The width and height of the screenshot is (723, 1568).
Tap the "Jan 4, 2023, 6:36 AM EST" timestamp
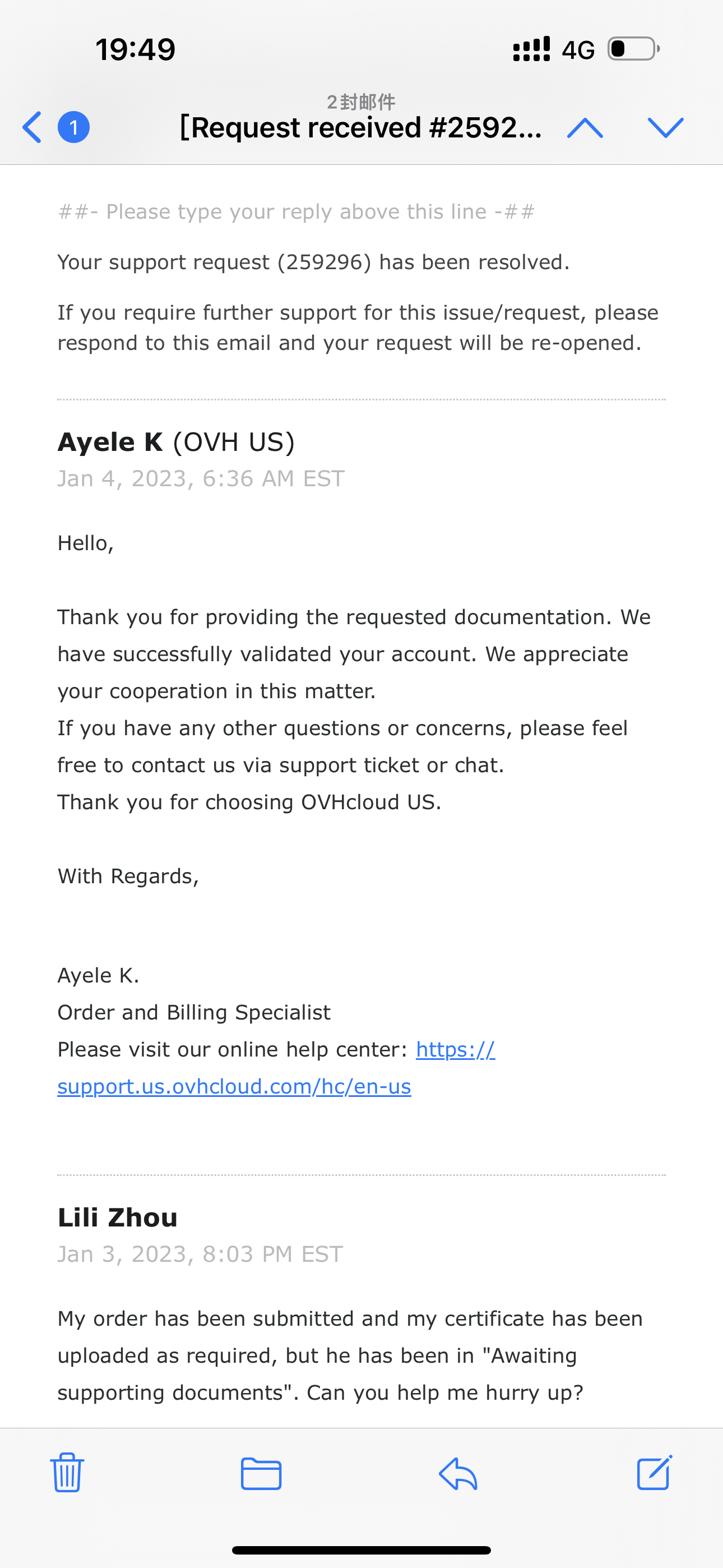coord(201,478)
